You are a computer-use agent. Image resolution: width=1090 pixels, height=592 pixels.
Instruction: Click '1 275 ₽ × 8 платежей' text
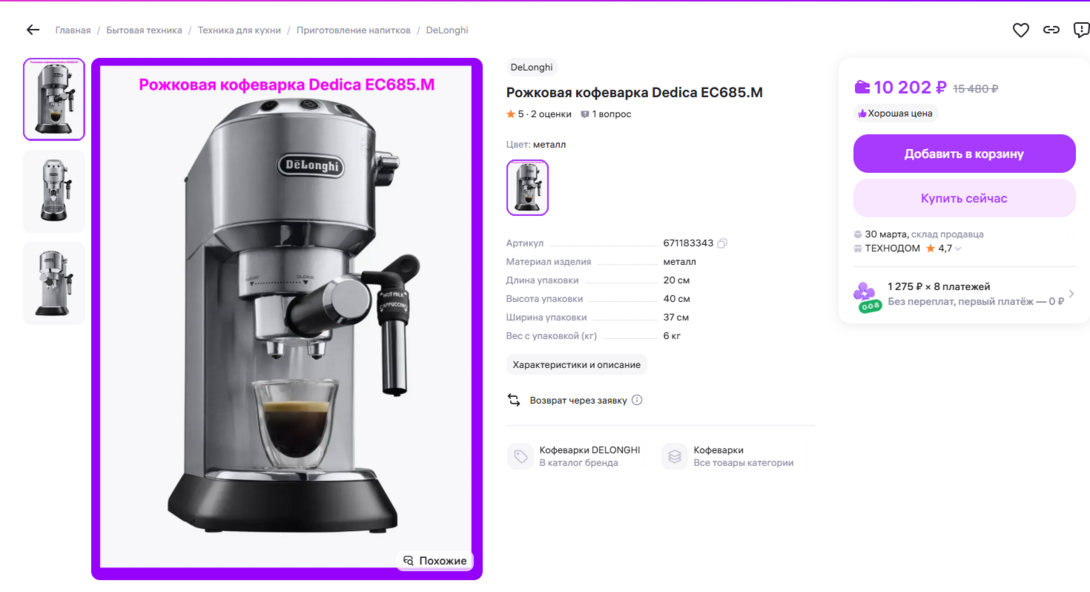point(938,286)
